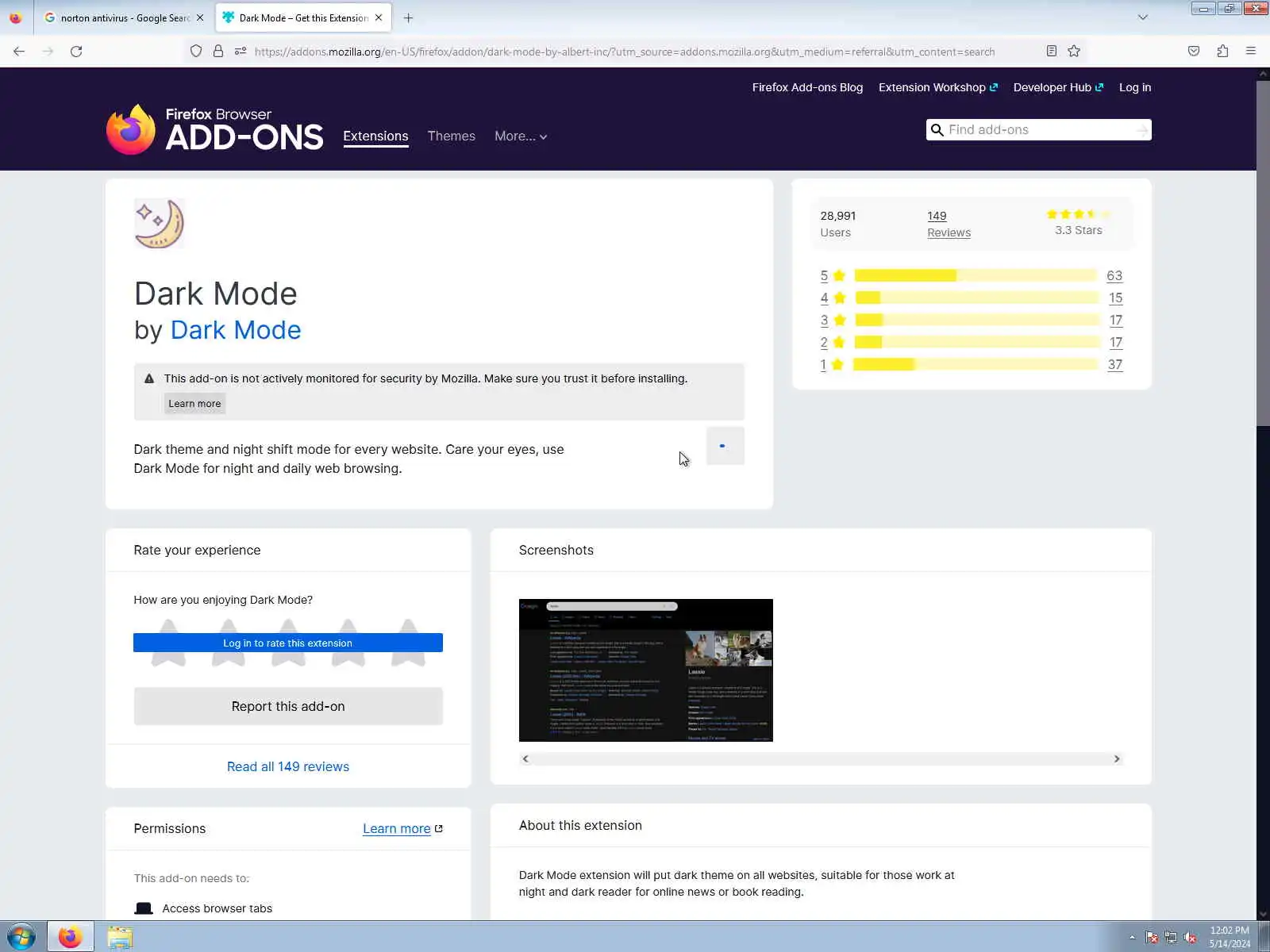
Task: Open the Developer Hub link
Action: (1058, 87)
